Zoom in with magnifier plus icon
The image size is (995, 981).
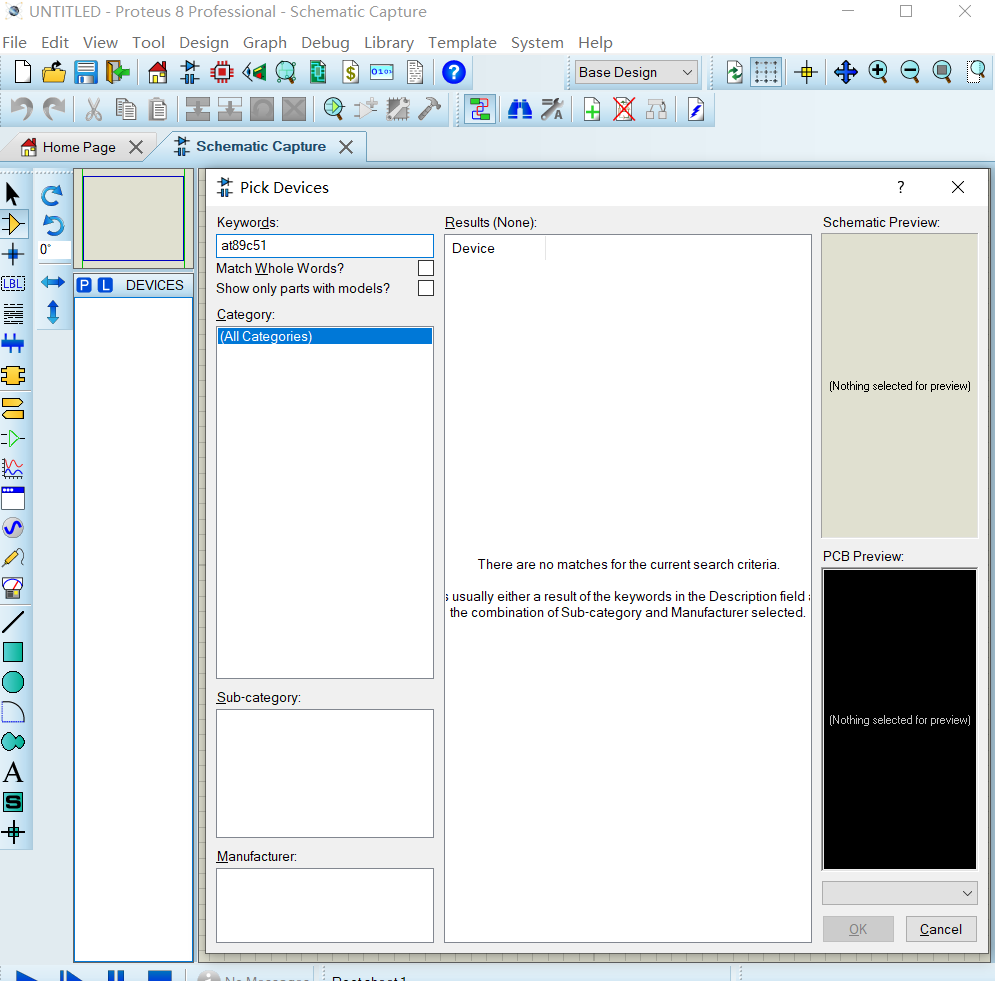pos(878,72)
